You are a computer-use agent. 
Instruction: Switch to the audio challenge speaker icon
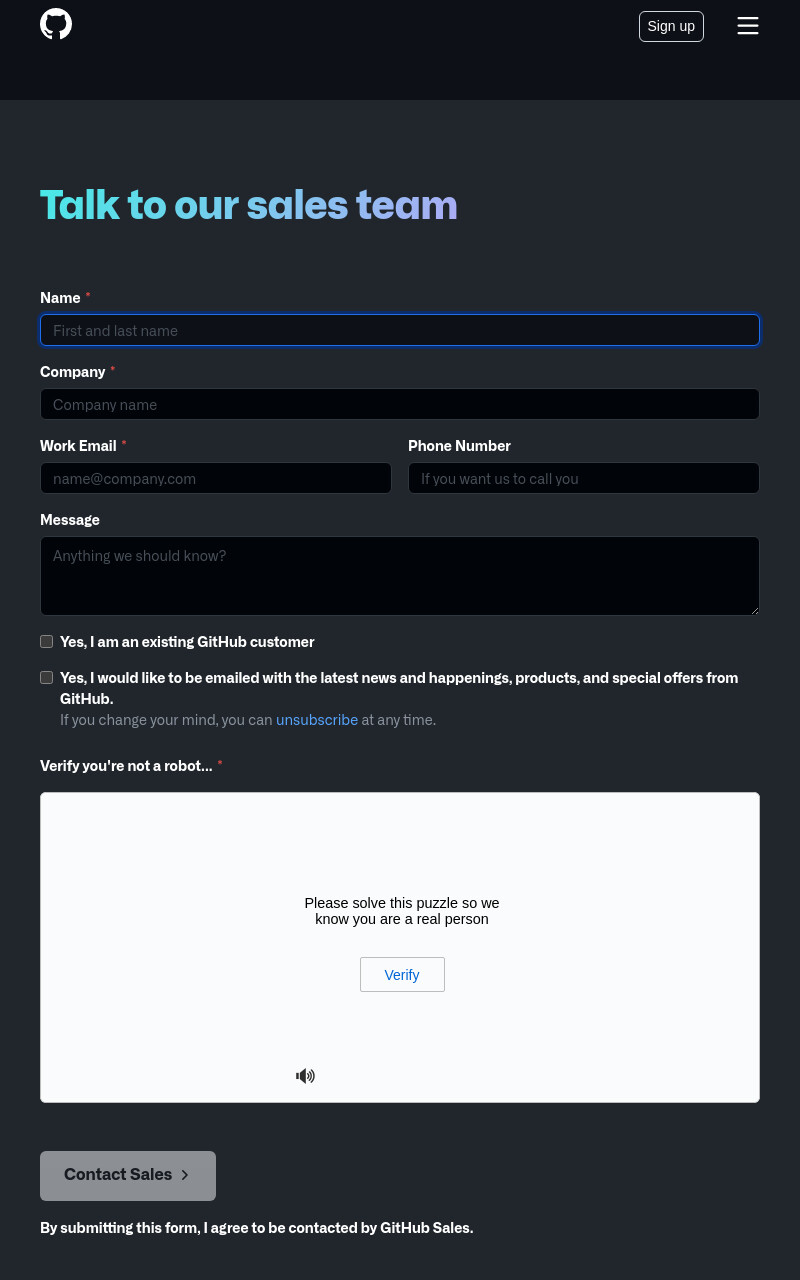305,1076
